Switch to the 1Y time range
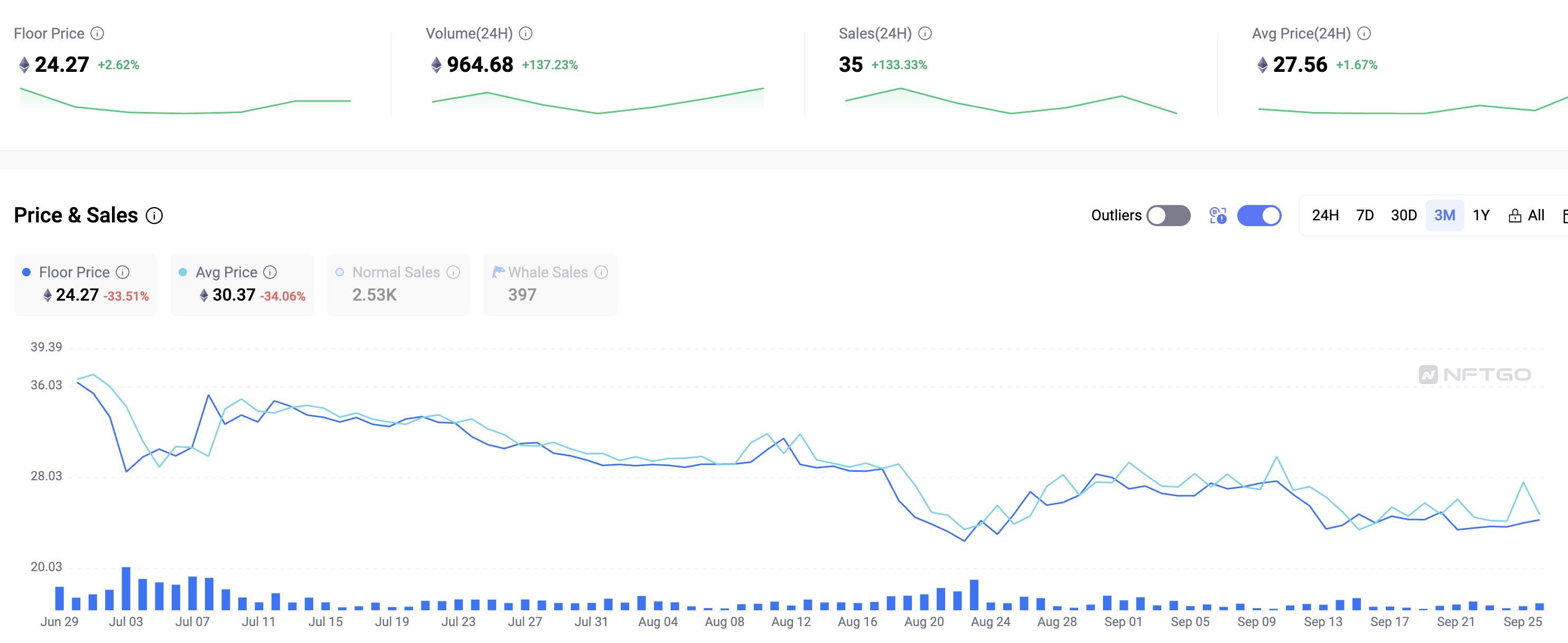The image size is (1568, 643). [1480, 216]
